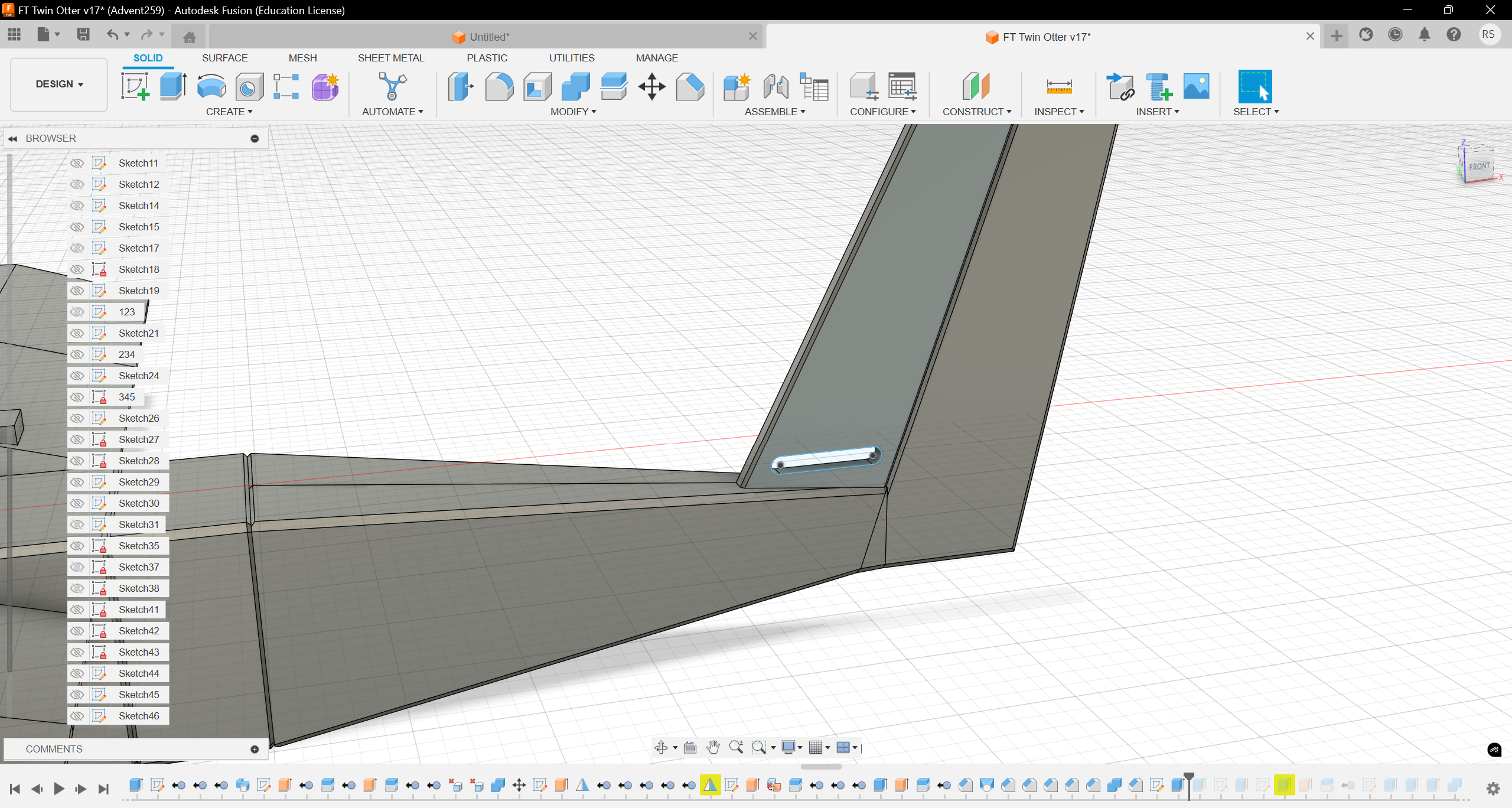This screenshot has height=808, width=1512.
Task: Toggle visibility of sketch 123
Action: pyautogui.click(x=77, y=312)
